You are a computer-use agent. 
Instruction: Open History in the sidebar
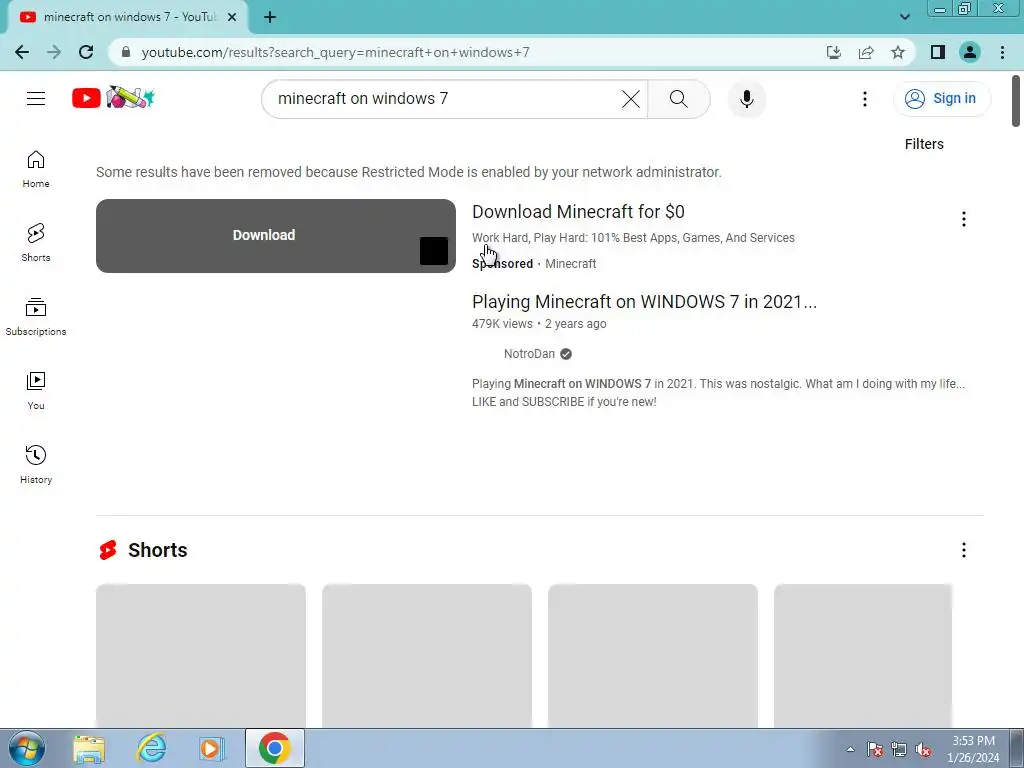click(36, 464)
